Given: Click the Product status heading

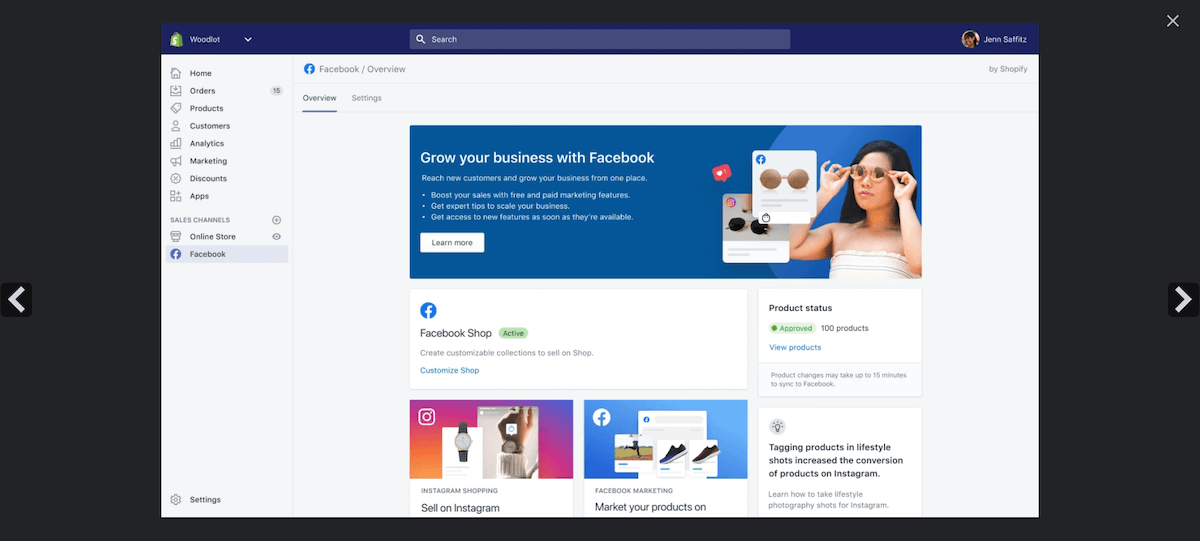Looking at the screenshot, I should pos(801,308).
